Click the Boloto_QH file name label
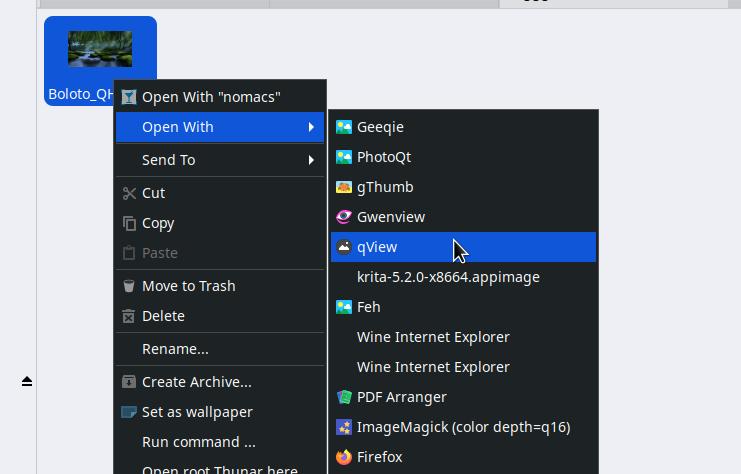This screenshot has height=474, width=741. coord(81,94)
